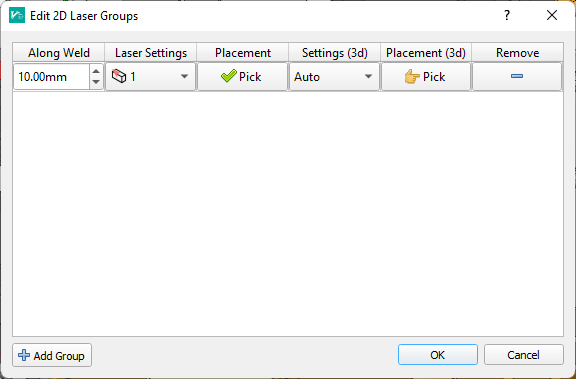This screenshot has width=576, height=379.
Task: Click the Laser Settings column header
Action: (151, 53)
